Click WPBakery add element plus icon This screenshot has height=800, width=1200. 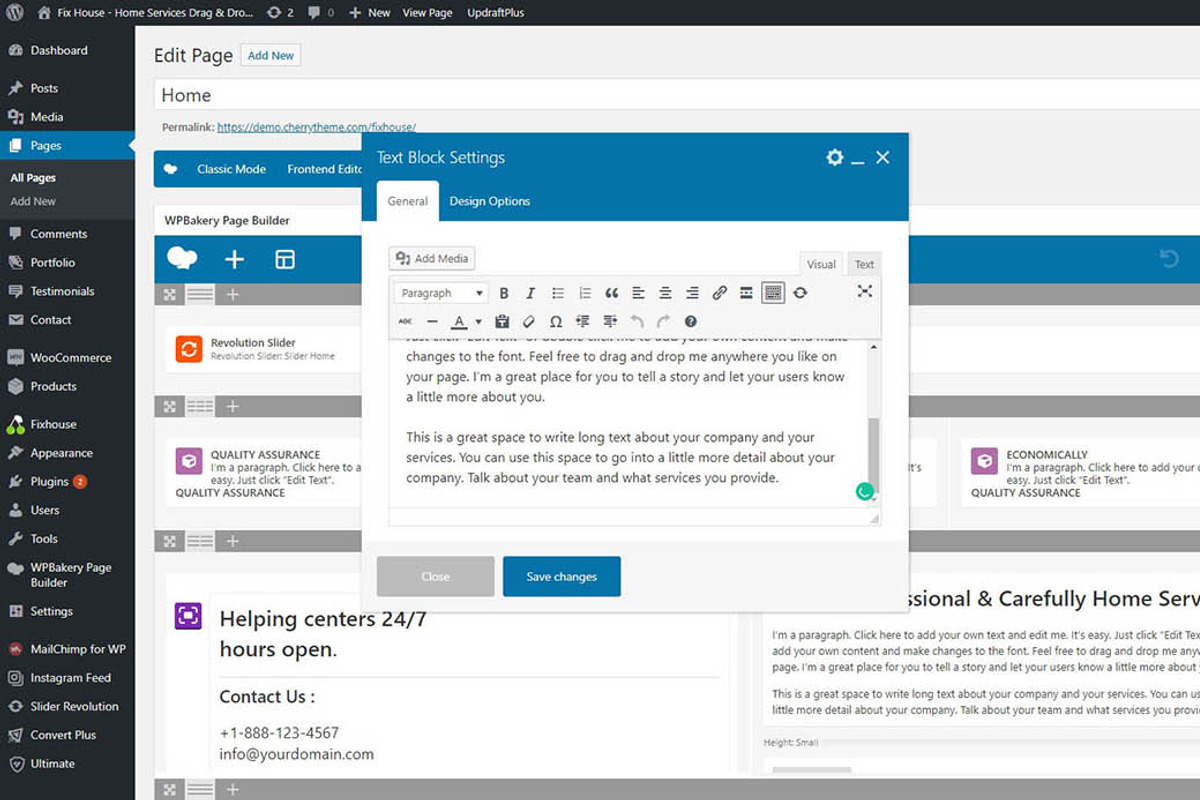click(x=234, y=260)
